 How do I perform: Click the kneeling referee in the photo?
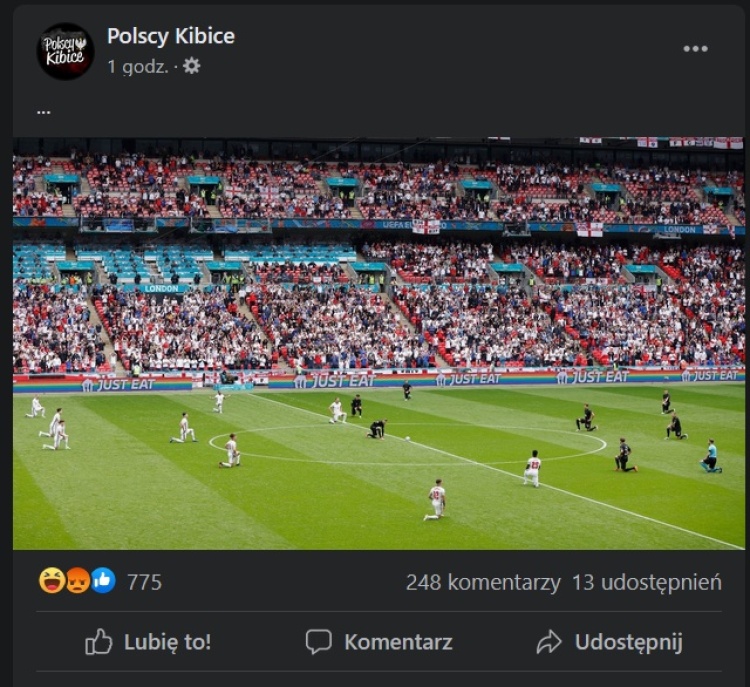711,456
